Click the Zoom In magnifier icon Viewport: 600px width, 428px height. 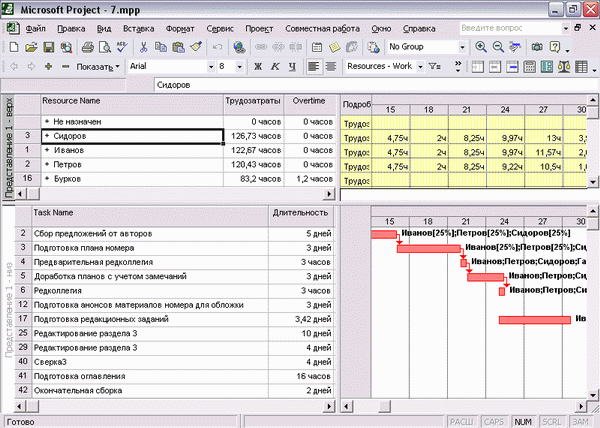(x=481, y=47)
